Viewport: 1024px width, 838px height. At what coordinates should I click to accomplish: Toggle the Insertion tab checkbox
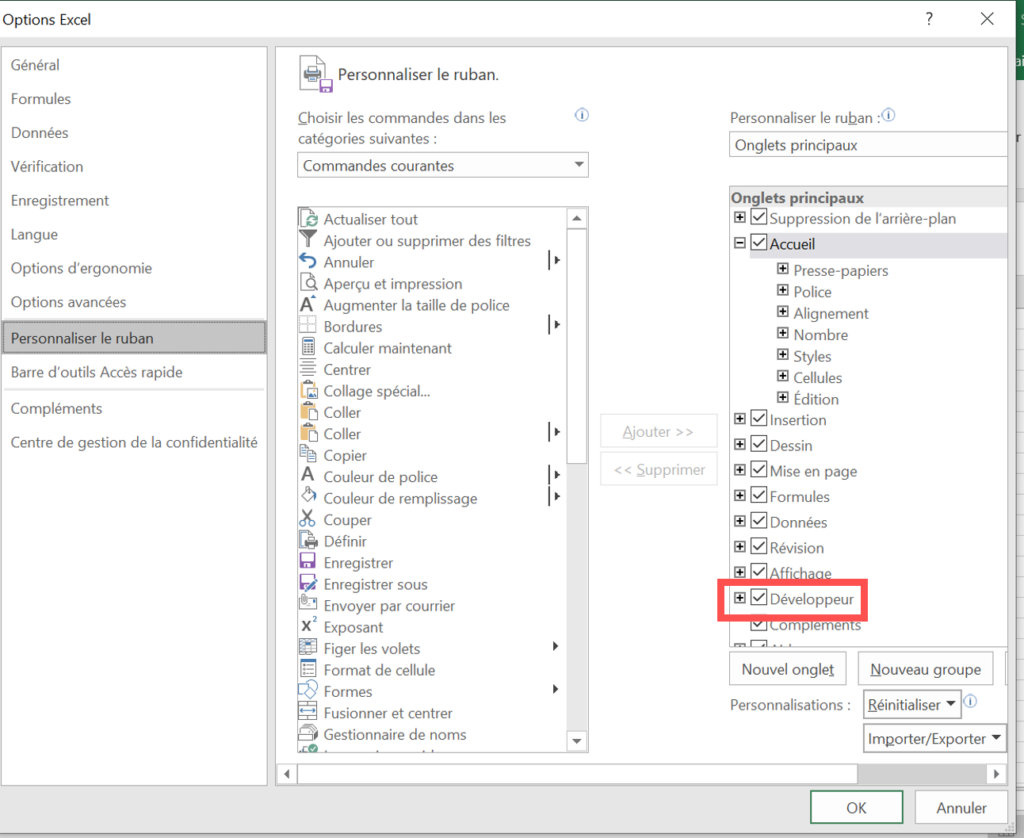759,419
